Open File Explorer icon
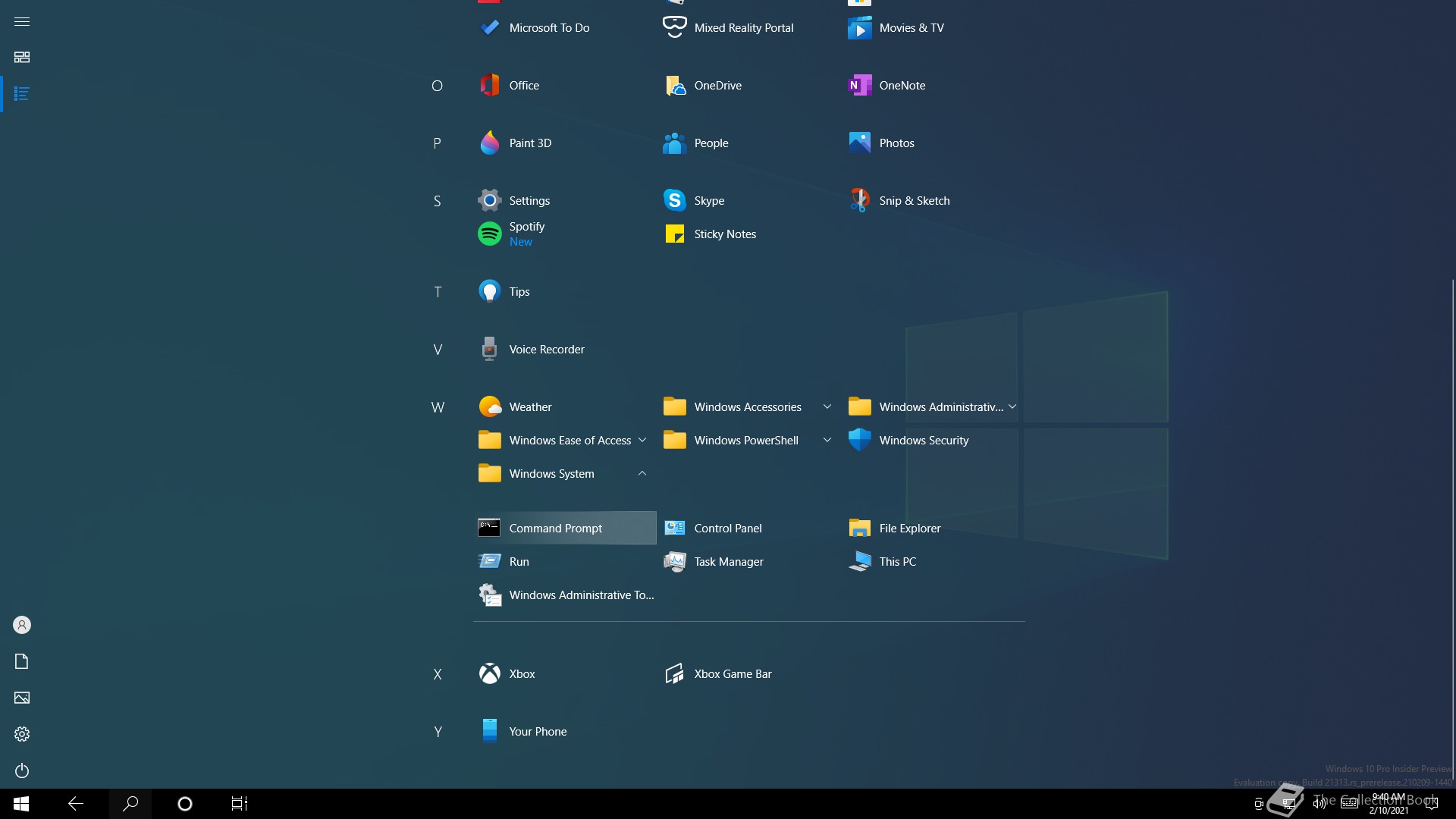Viewport: 1456px width, 819px height. (860, 529)
